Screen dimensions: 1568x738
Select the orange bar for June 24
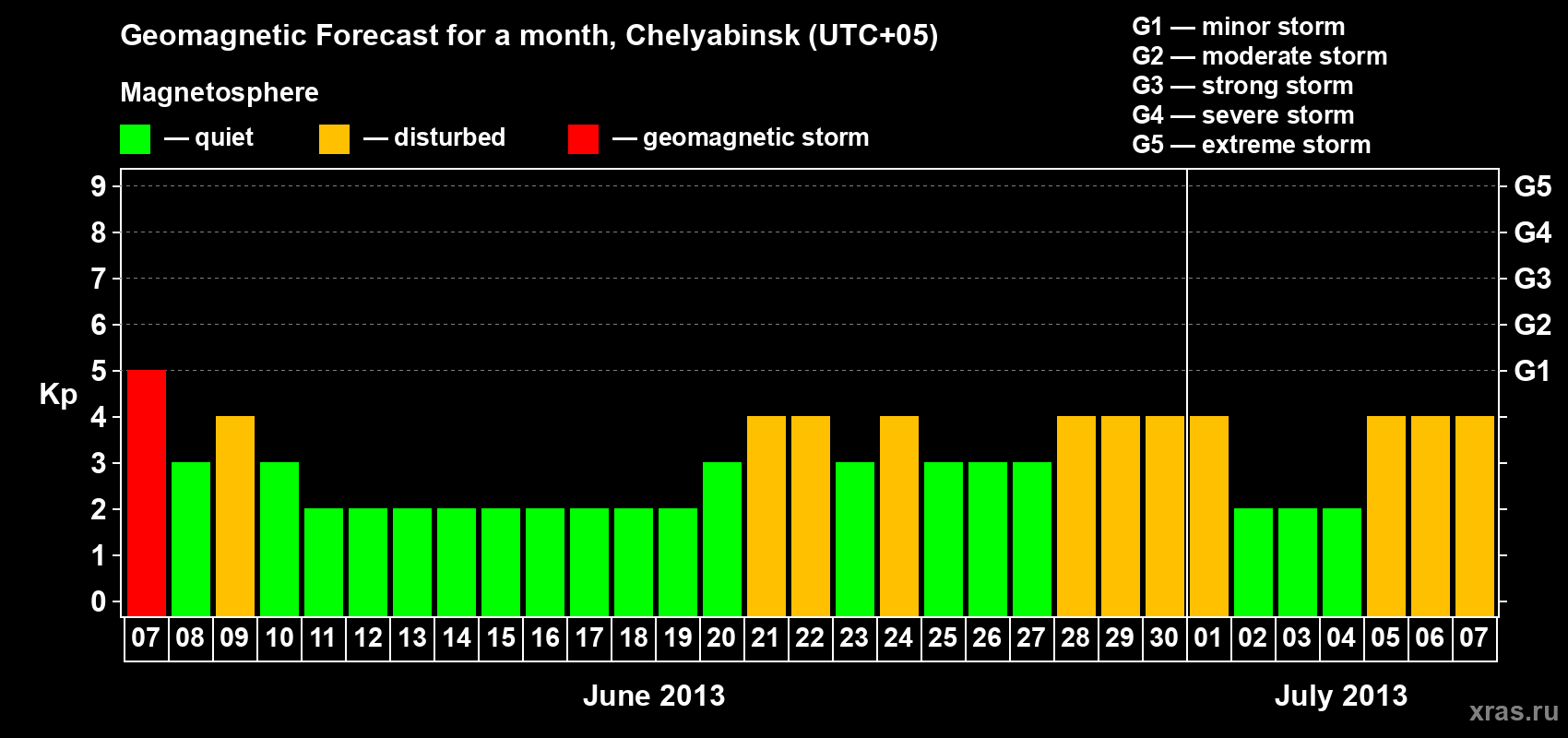[899, 516]
